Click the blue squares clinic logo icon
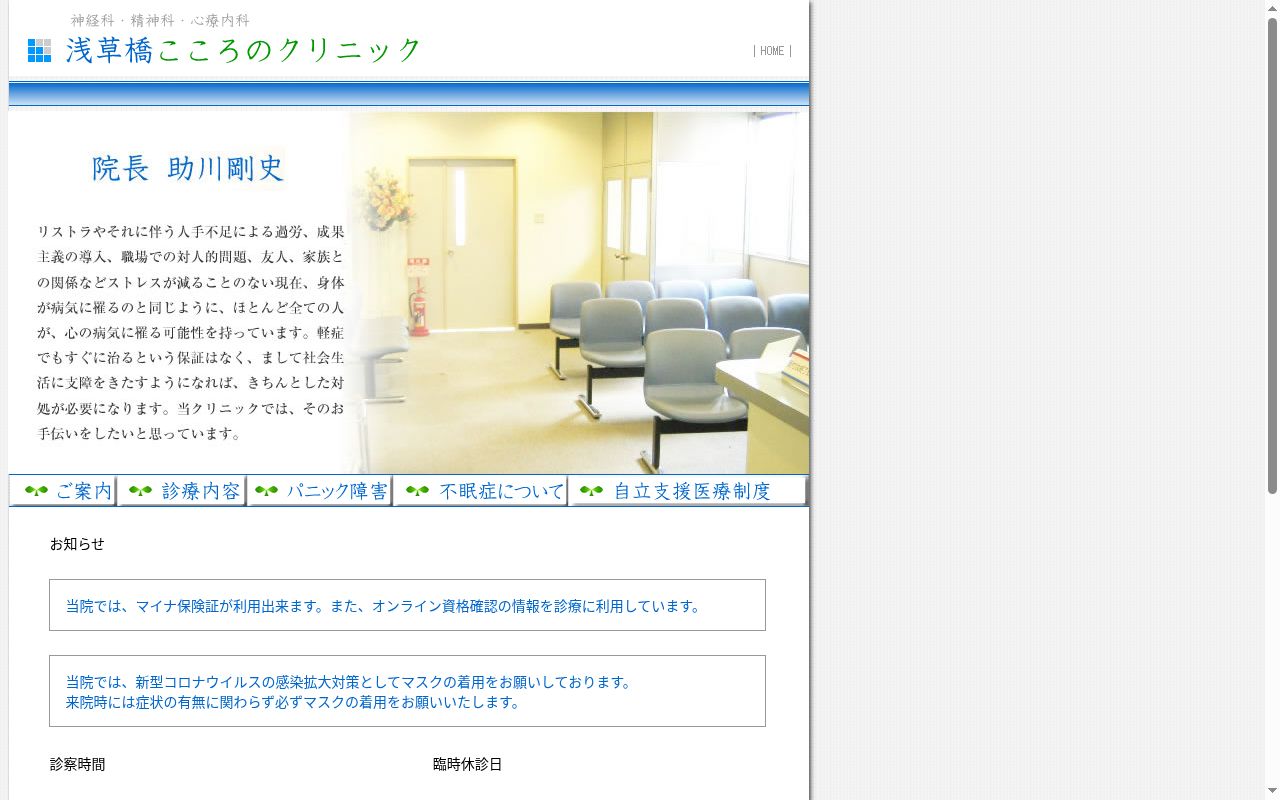1280x800 pixels. [39, 50]
